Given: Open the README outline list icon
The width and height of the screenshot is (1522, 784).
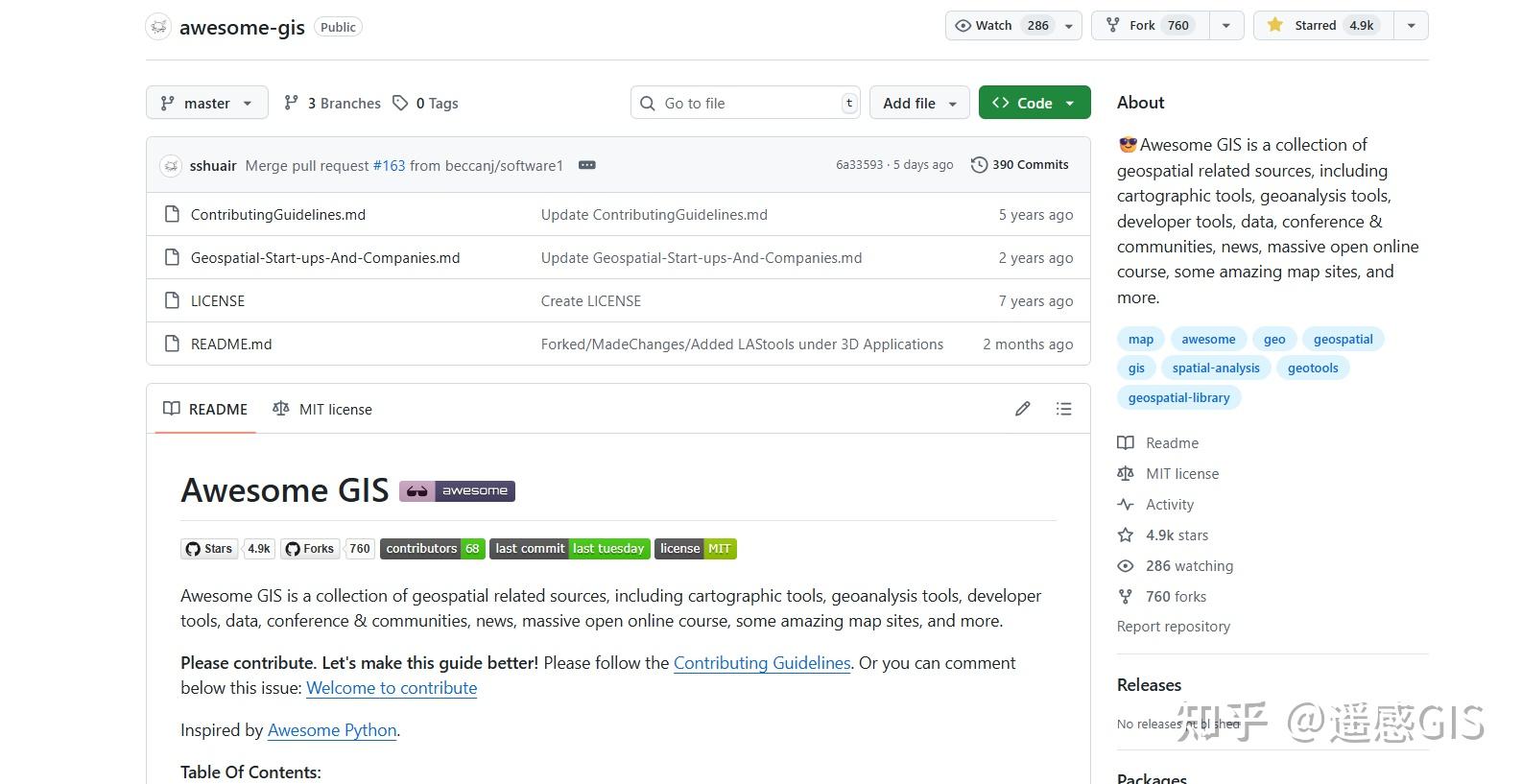Looking at the screenshot, I should click(x=1063, y=409).
